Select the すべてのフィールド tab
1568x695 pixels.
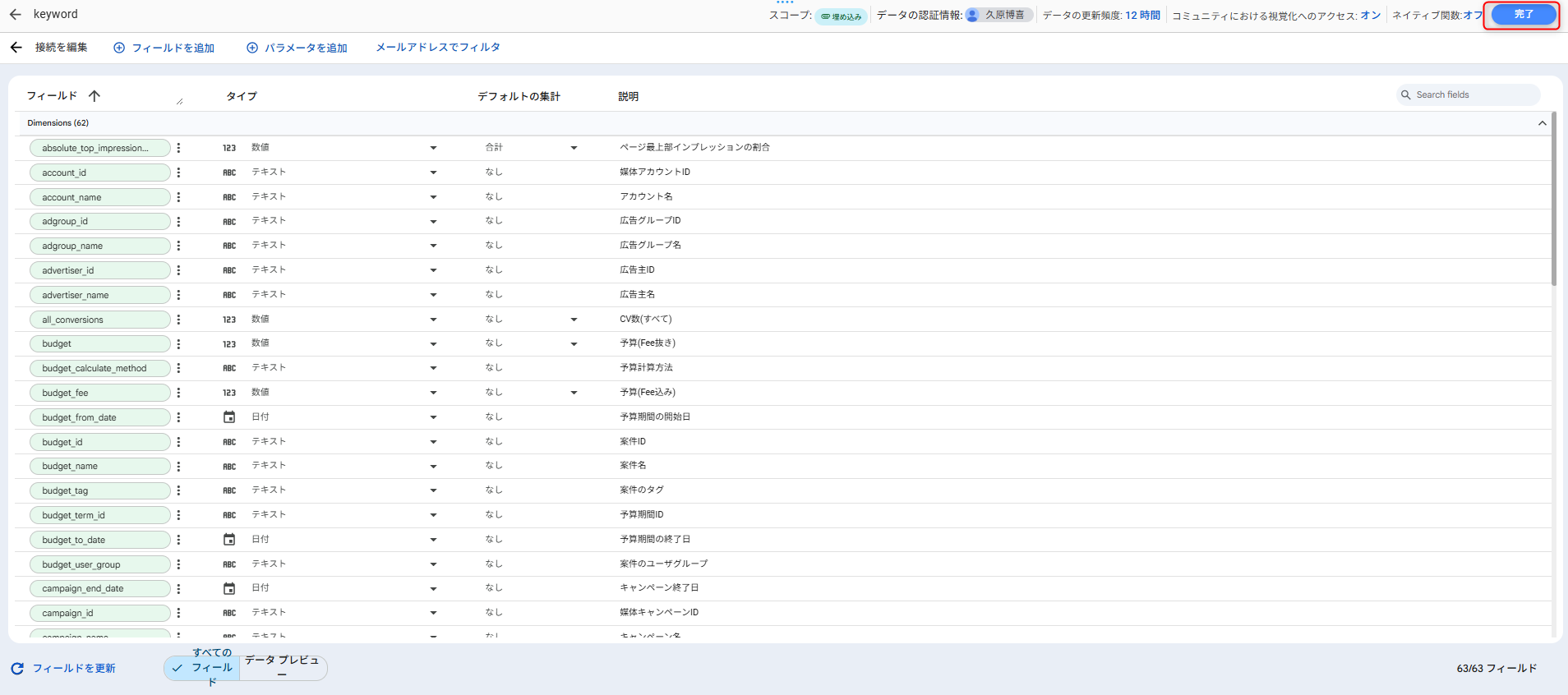(203, 668)
